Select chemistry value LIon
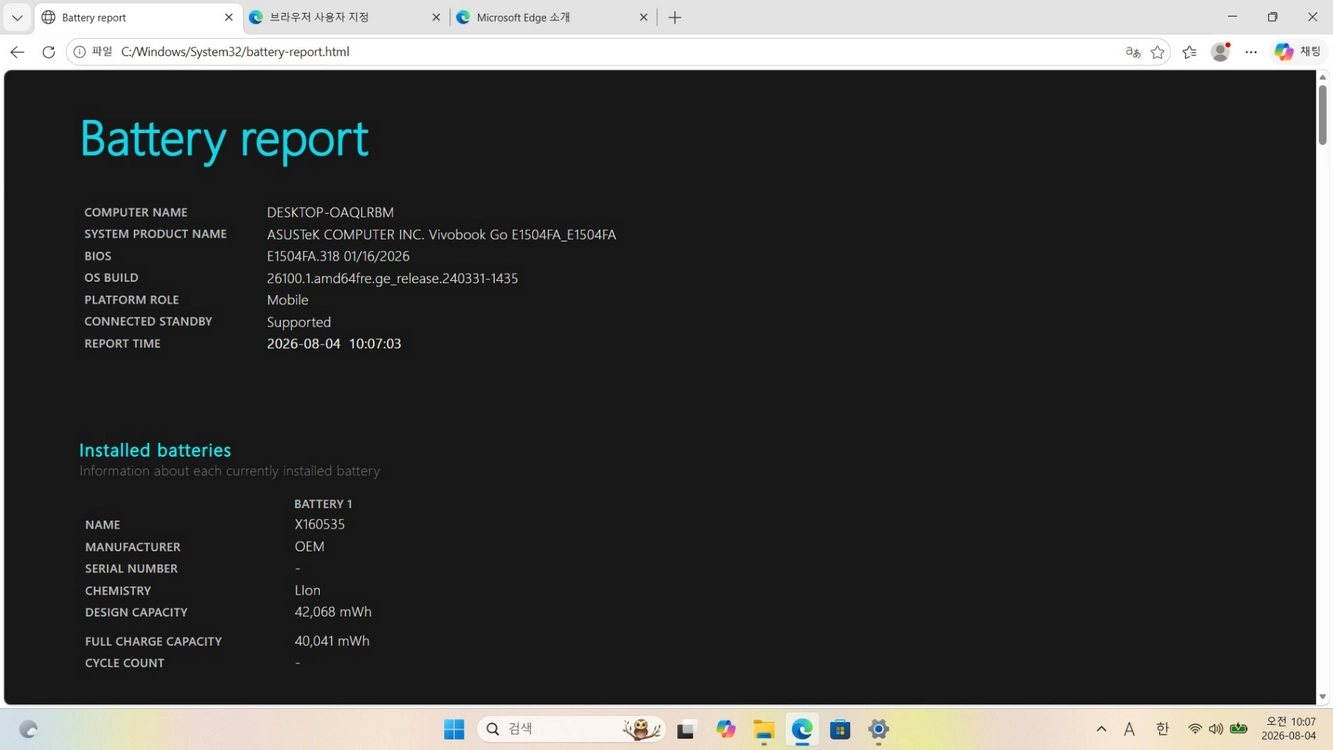Image resolution: width=1333 pixels, height=750 pixels. click(x=307, y=590)
